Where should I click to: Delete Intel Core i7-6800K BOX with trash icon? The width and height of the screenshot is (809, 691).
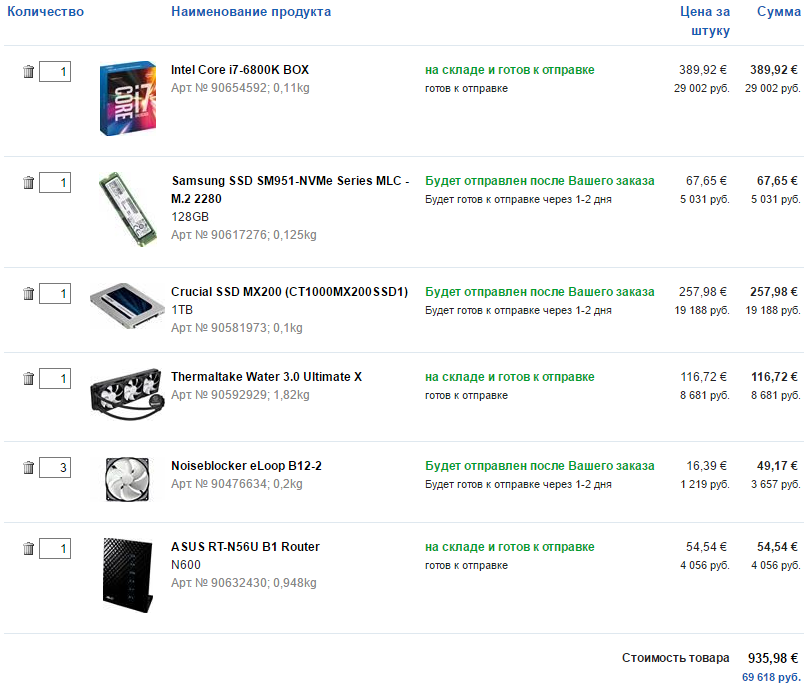28,71
